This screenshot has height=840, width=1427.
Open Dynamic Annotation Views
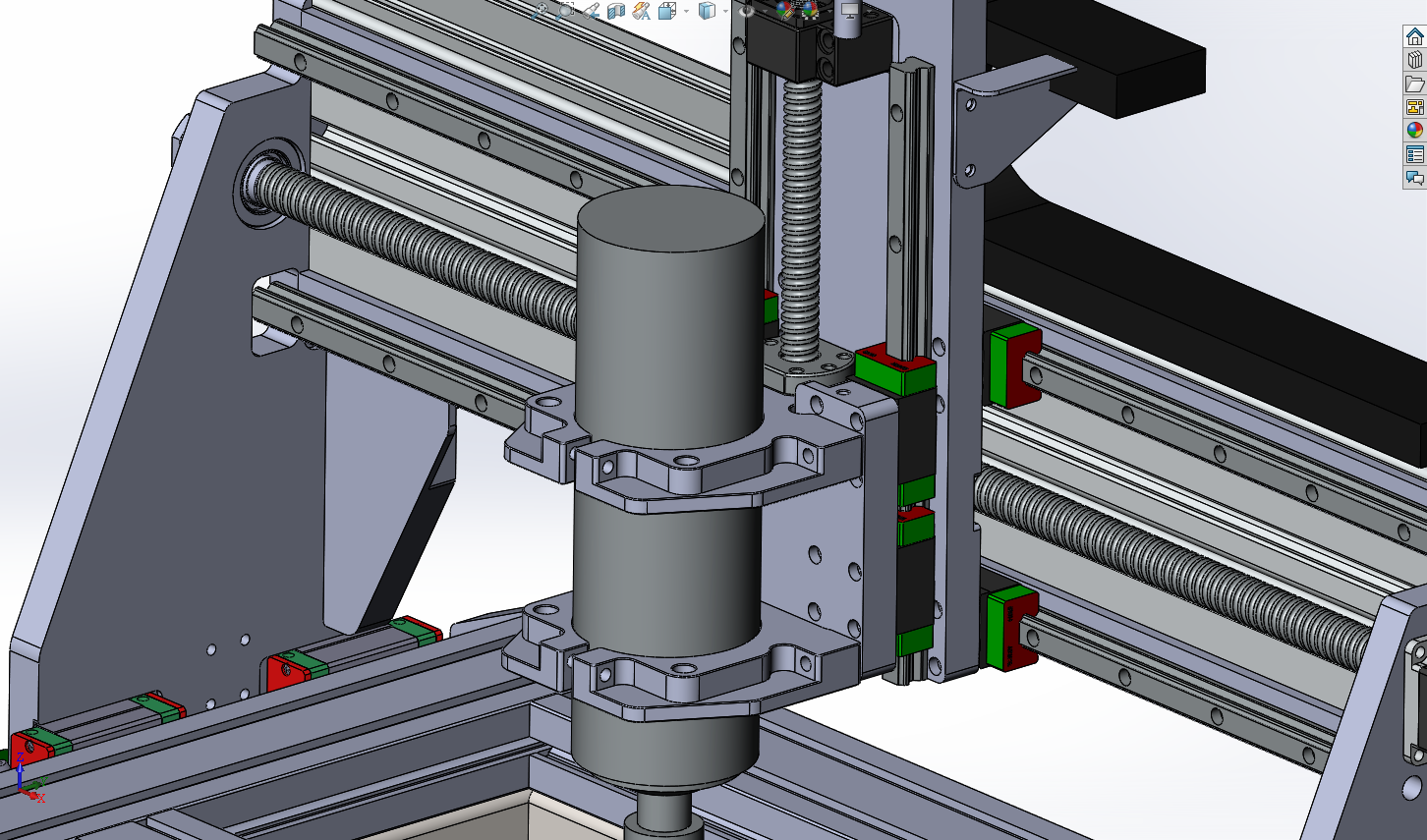642,11
